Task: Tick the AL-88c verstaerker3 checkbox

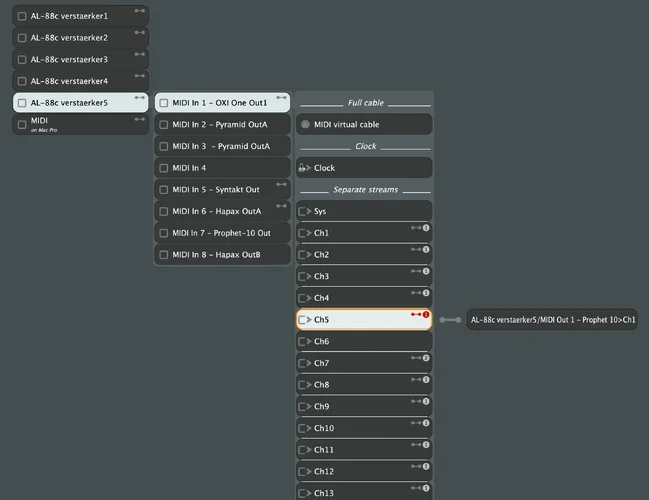Action: (x=22, y=60)
